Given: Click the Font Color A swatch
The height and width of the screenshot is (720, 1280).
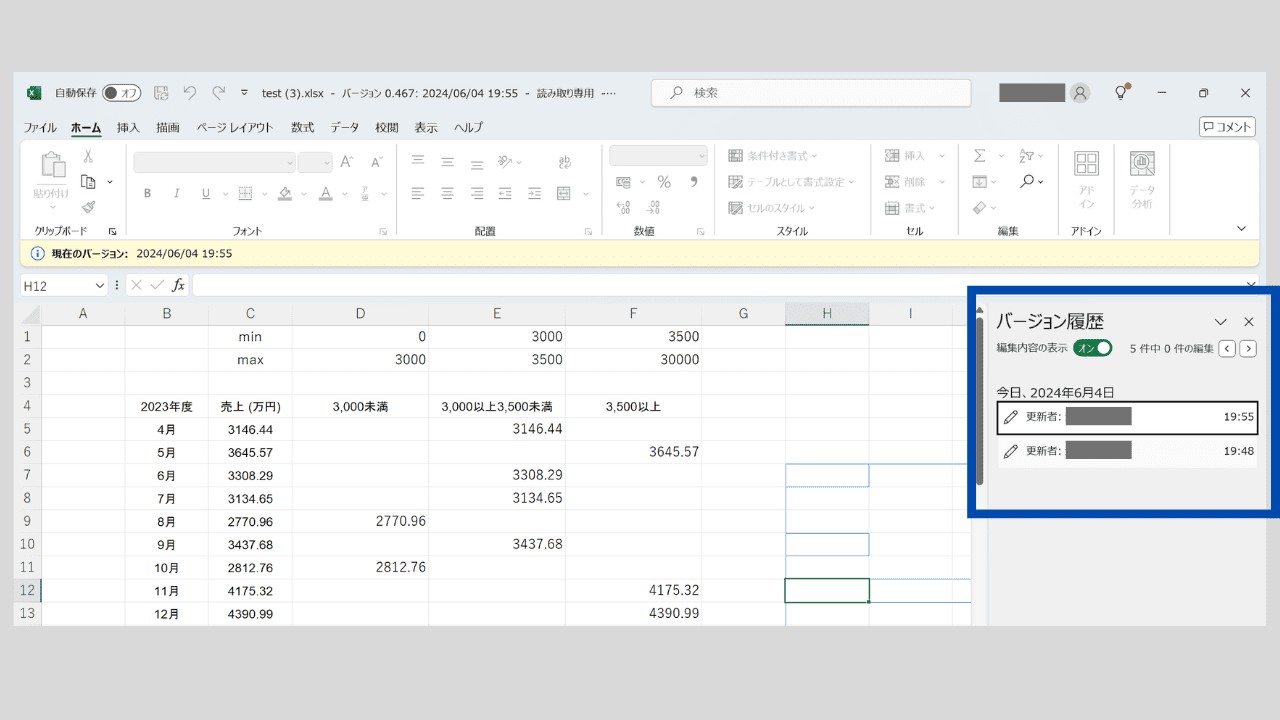Looking at the screenshot, I should pyautogui.click(x=326, y=194).
